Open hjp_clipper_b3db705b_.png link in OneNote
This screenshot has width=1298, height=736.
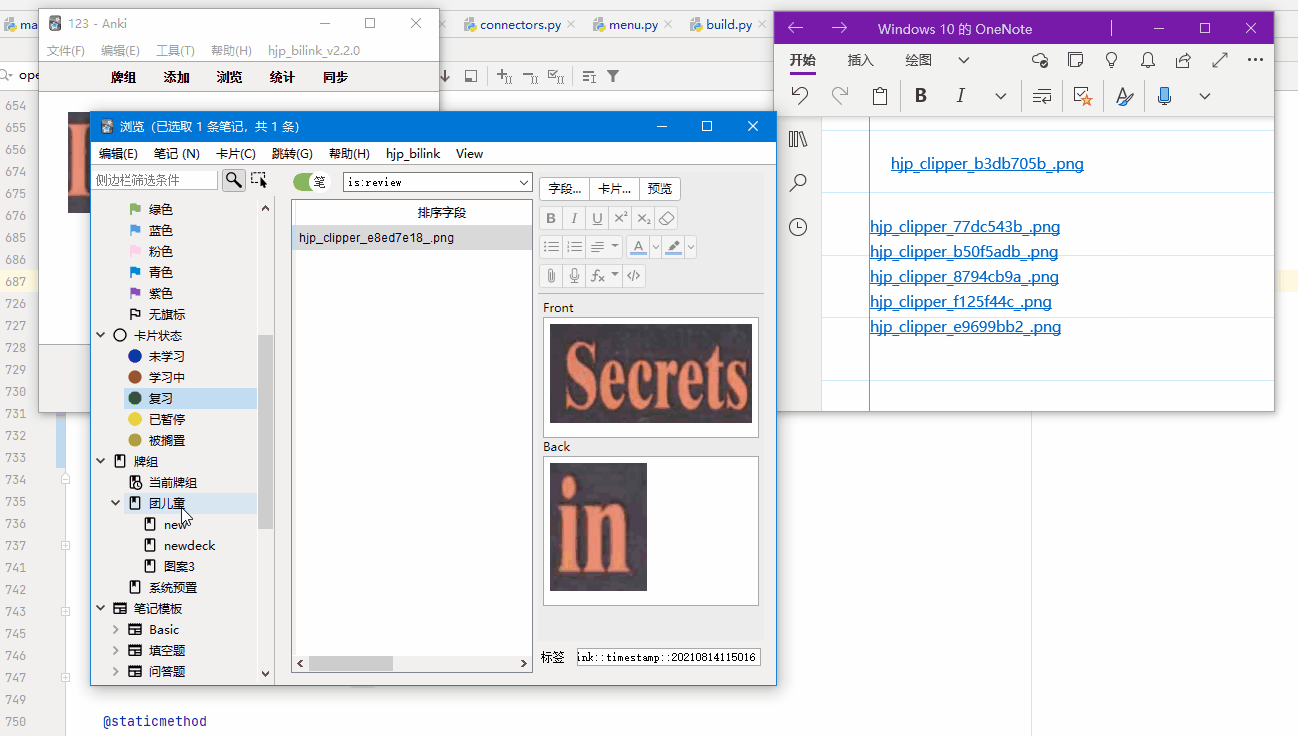coord(987,163)
